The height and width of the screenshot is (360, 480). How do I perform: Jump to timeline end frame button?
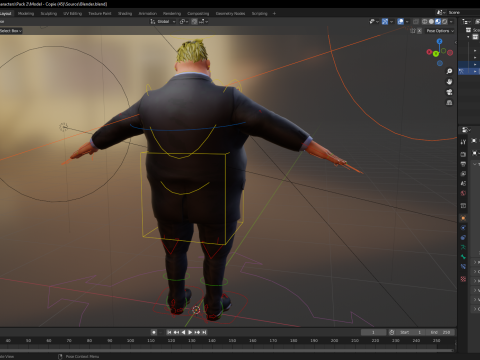(204, 332)
